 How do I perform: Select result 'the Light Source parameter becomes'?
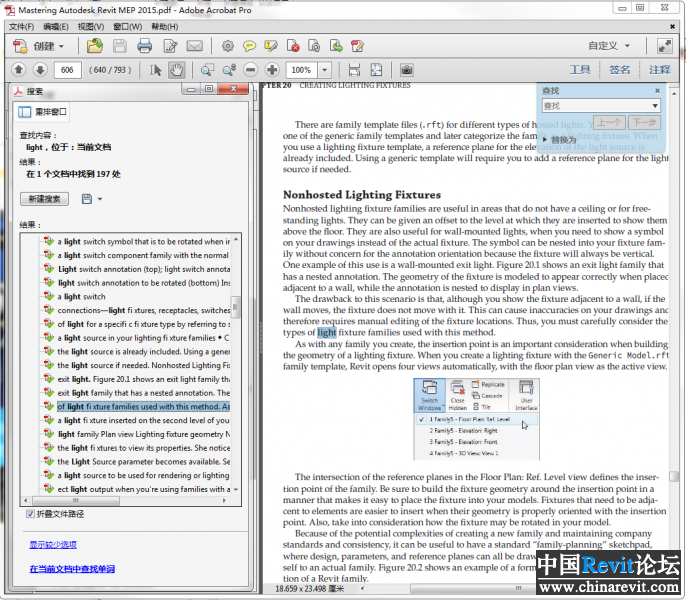[x=144, y=462]
